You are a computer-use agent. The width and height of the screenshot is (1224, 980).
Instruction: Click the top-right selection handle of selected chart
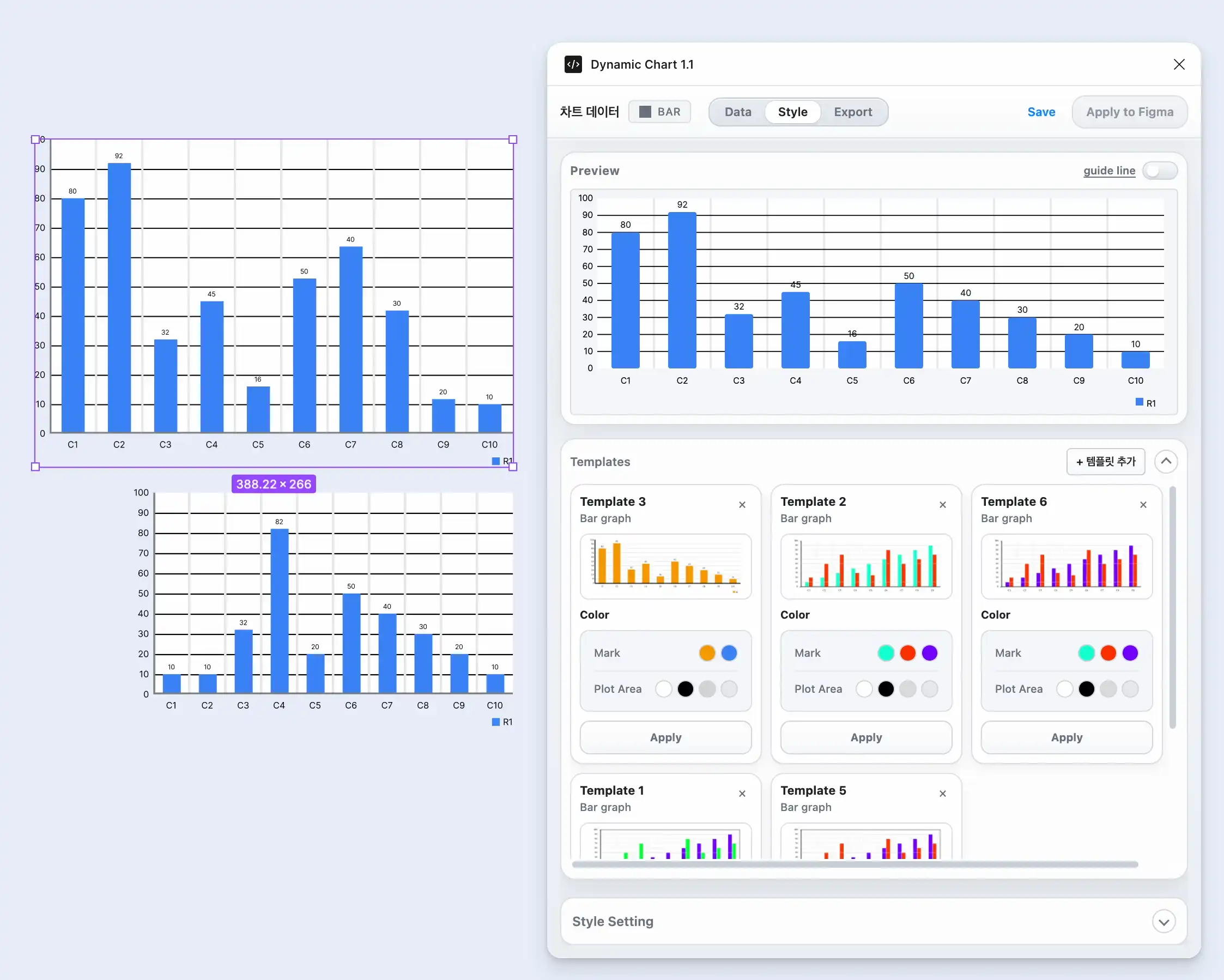point(513,139)
